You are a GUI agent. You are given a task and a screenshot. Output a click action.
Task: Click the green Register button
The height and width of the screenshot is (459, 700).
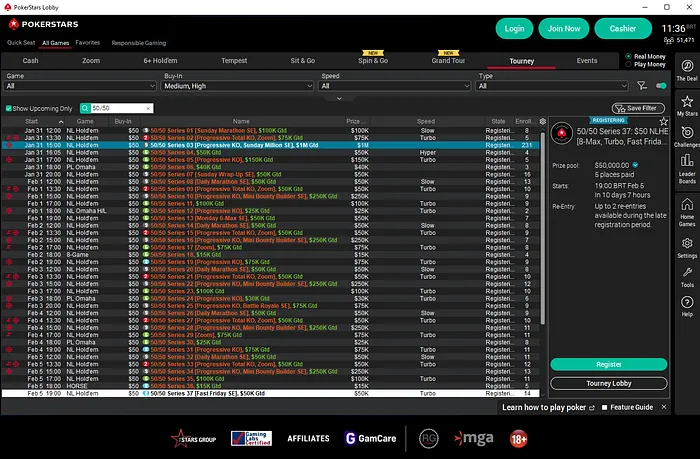tap(609, 364)
